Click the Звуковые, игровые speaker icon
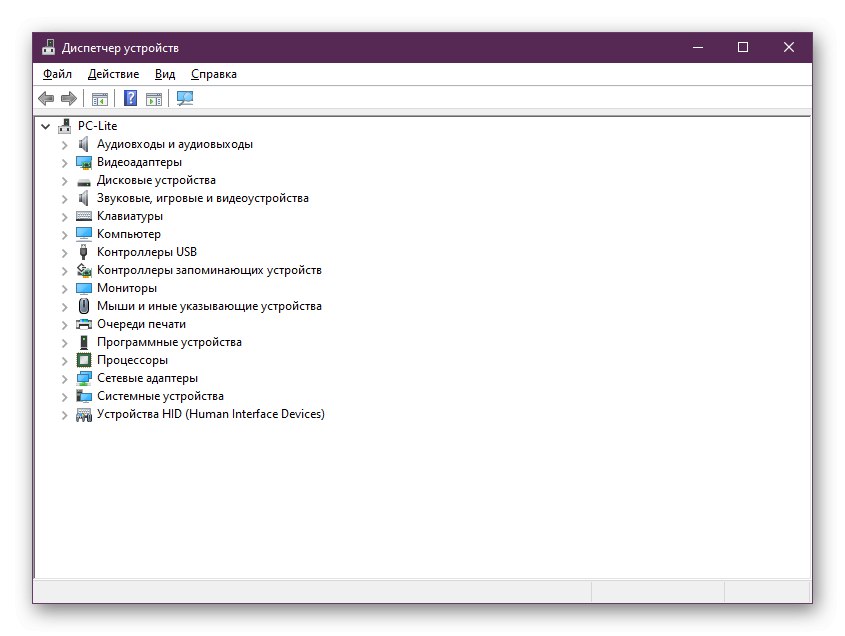This screenshot has height=636, width=845. click(x=84, y=198)
